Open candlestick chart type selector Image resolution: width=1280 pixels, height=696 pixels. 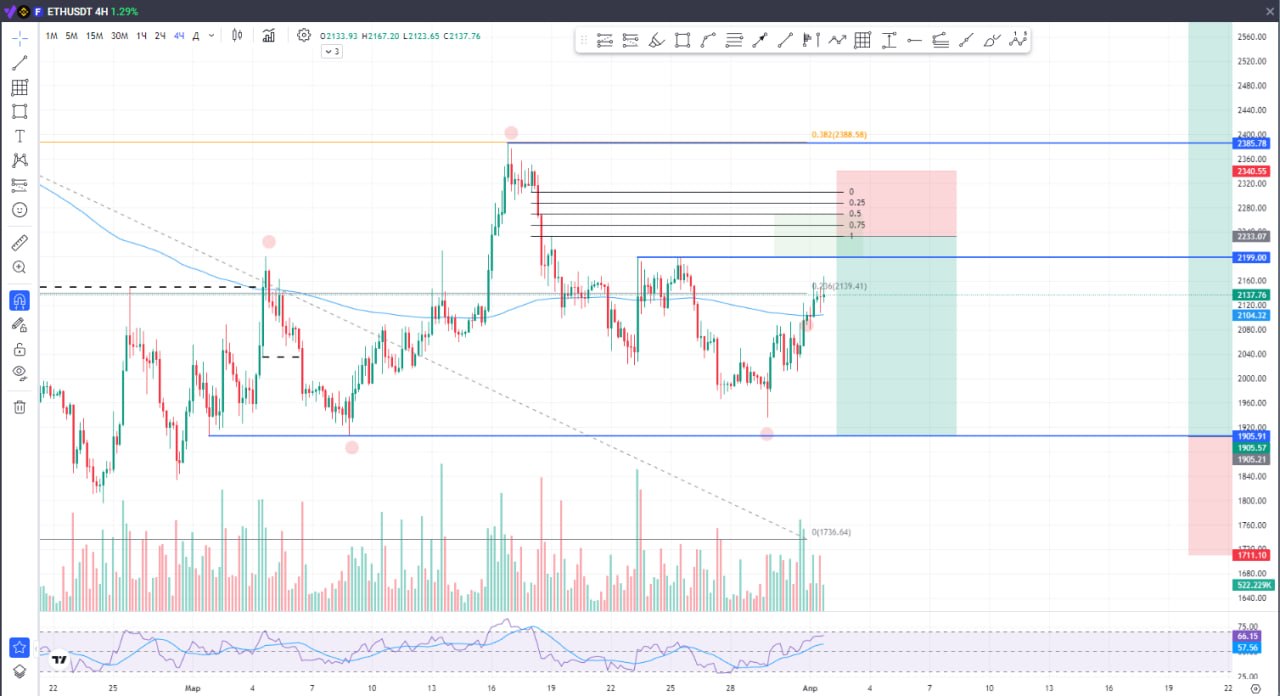[x=237, y=36]
